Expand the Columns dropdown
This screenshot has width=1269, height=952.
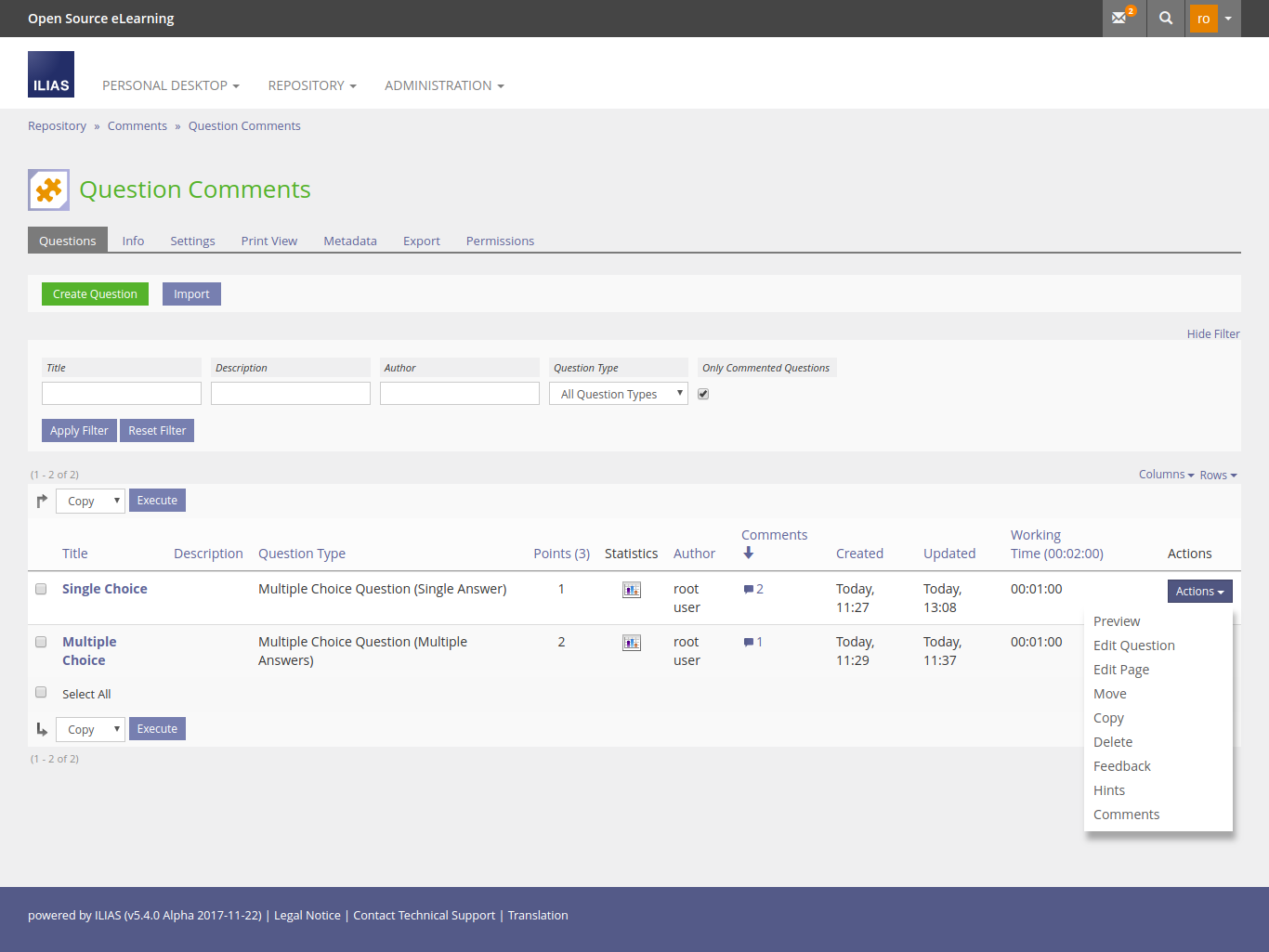click(1166, 475)
